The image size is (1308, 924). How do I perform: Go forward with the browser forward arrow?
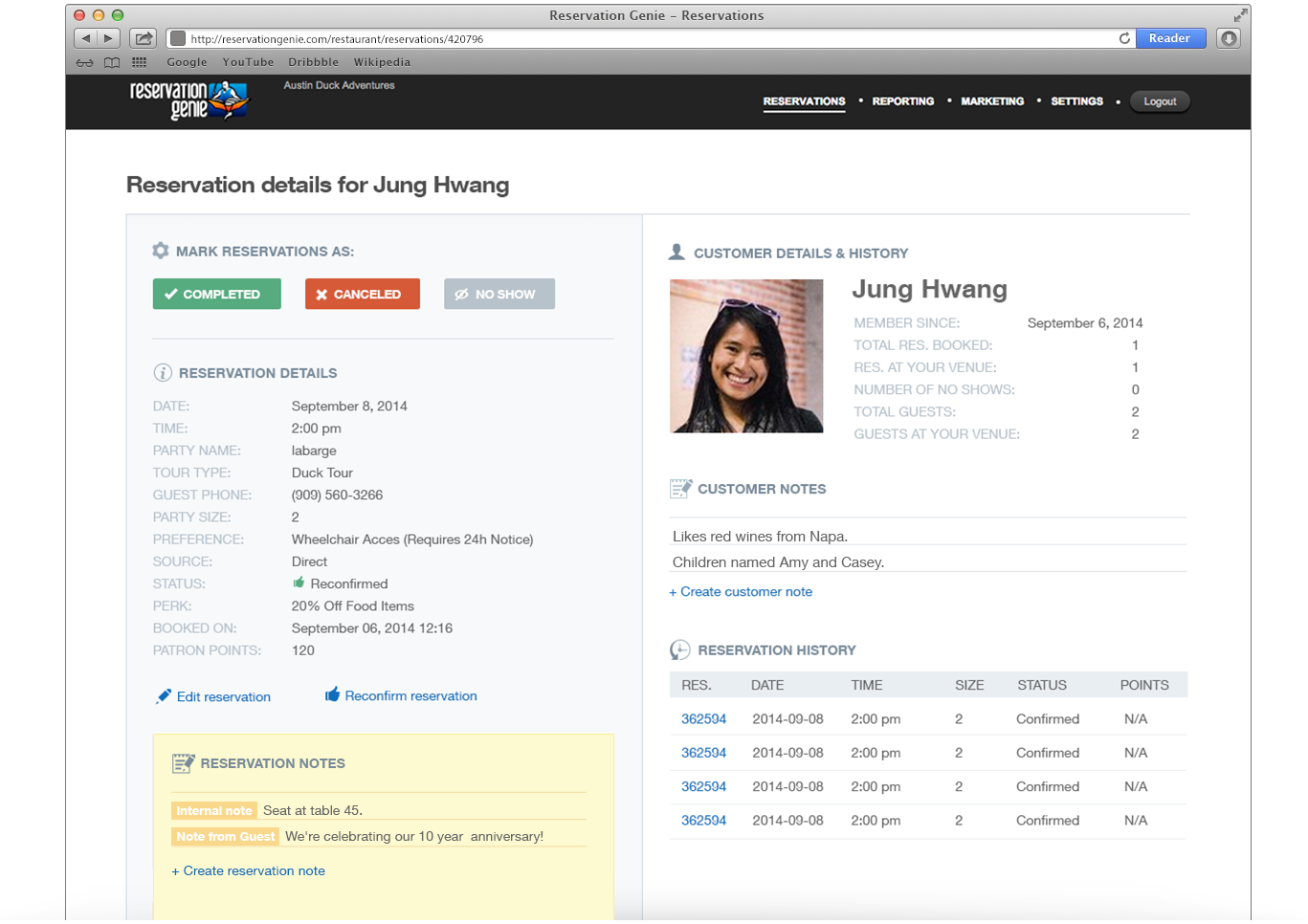109,38
